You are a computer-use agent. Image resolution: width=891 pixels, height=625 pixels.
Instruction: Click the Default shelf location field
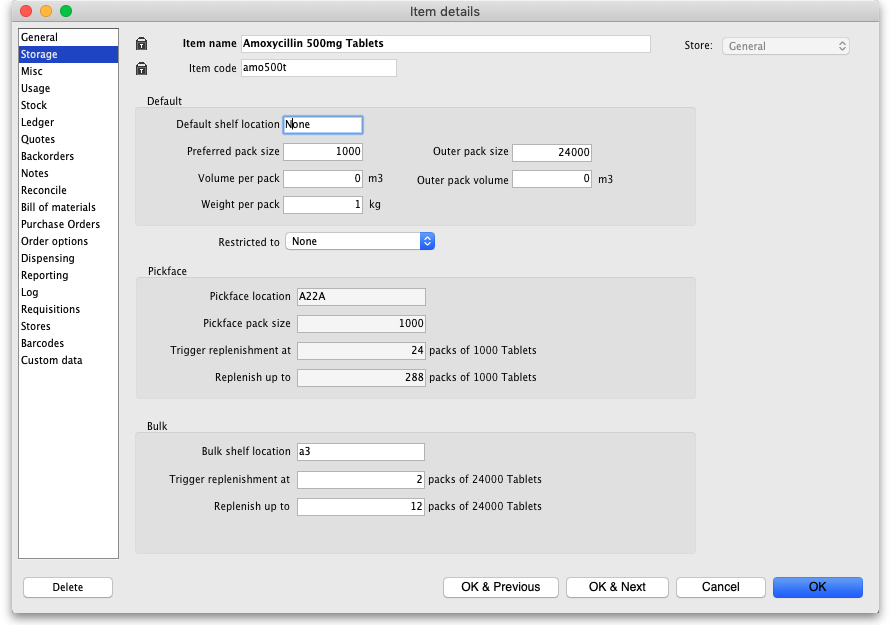point(323,125)
